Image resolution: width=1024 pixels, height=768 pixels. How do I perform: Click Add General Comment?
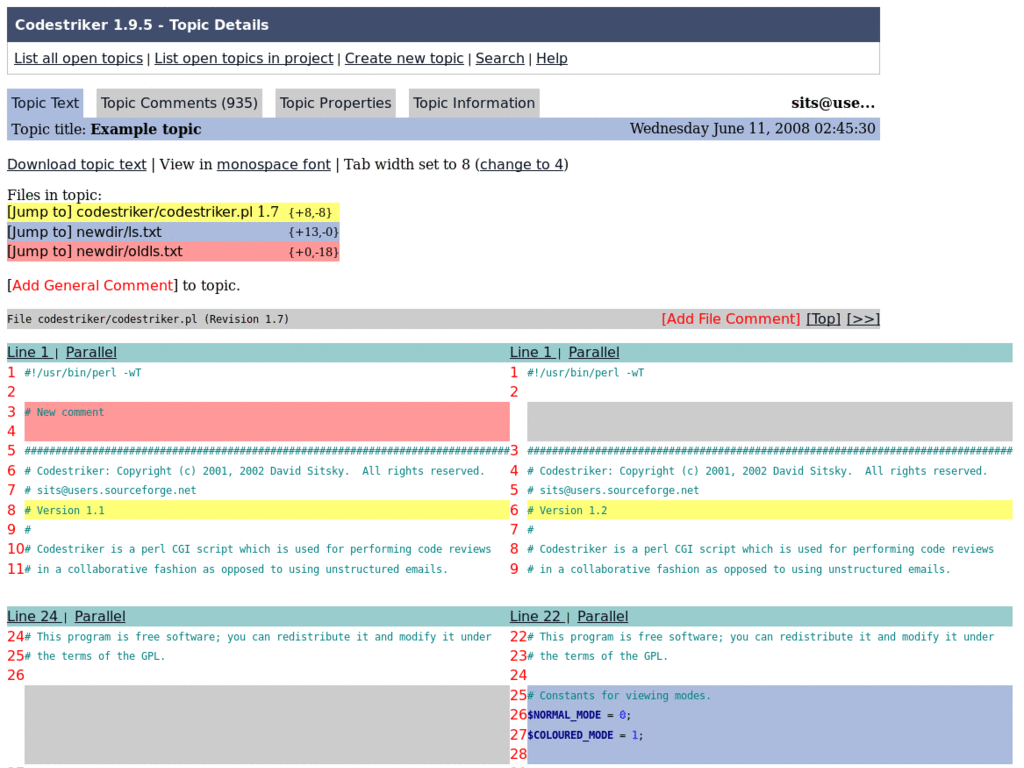point(93,285)
